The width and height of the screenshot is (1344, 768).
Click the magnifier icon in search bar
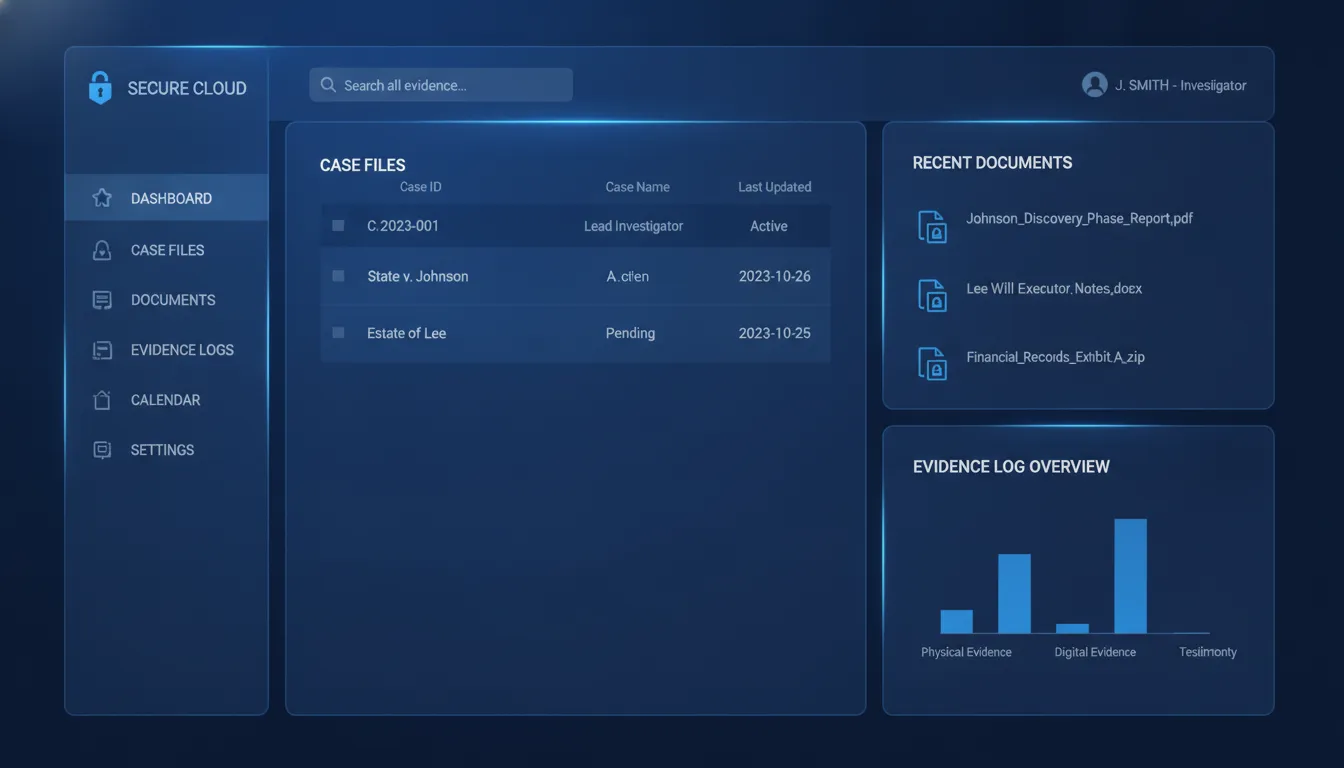(x=328, y=85)
